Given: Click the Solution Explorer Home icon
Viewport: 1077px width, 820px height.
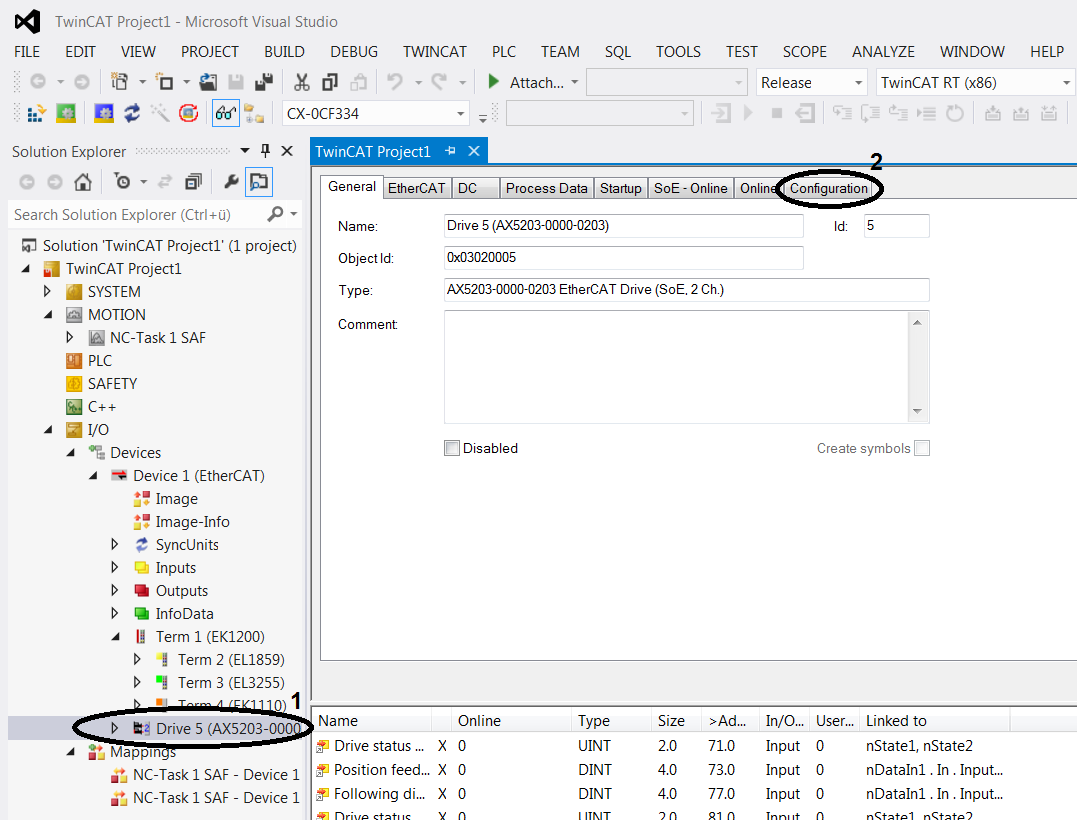Looking at the screenshot, I should (x=83, y=182).
